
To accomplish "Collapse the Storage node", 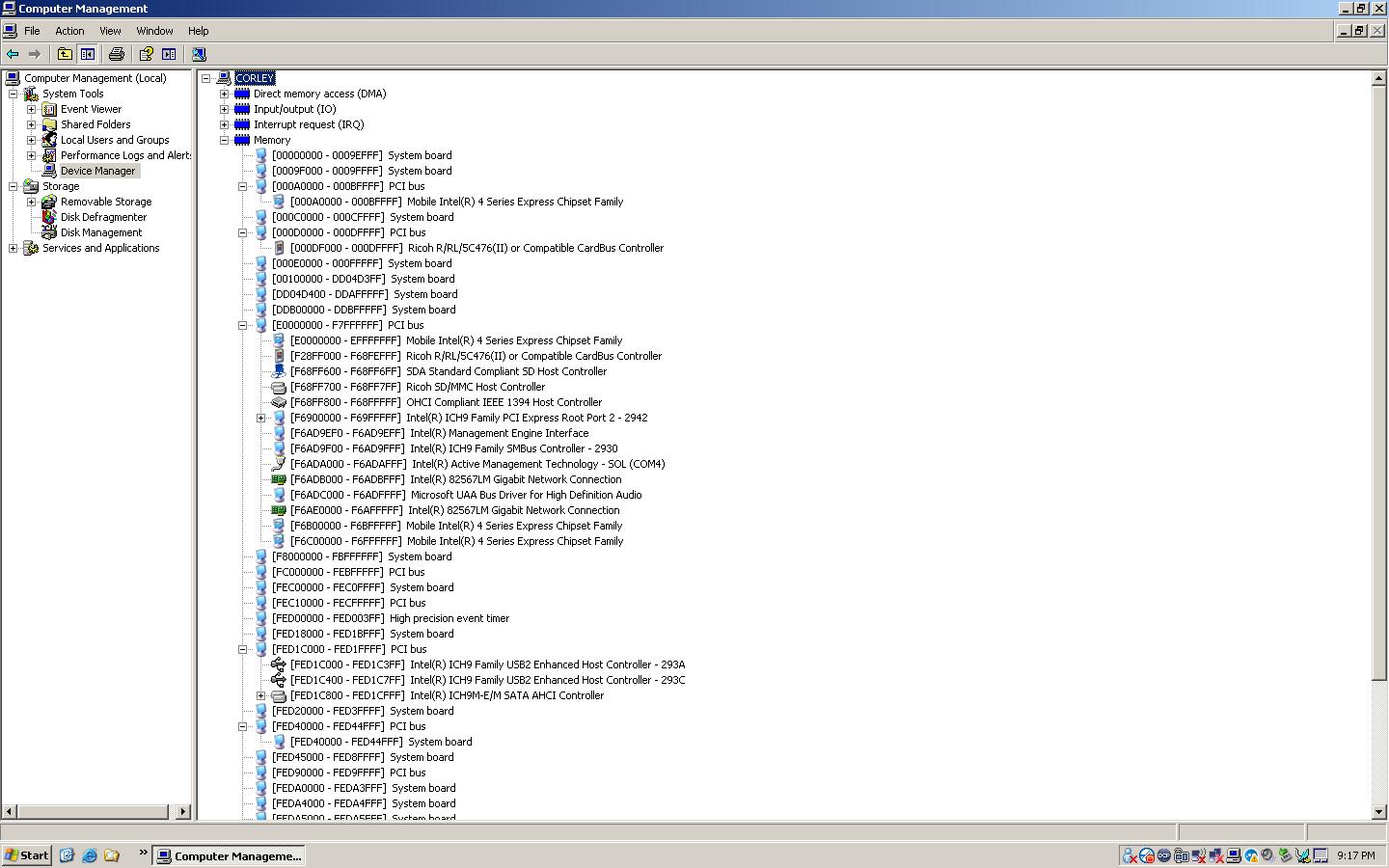I will tap(13, 186).
